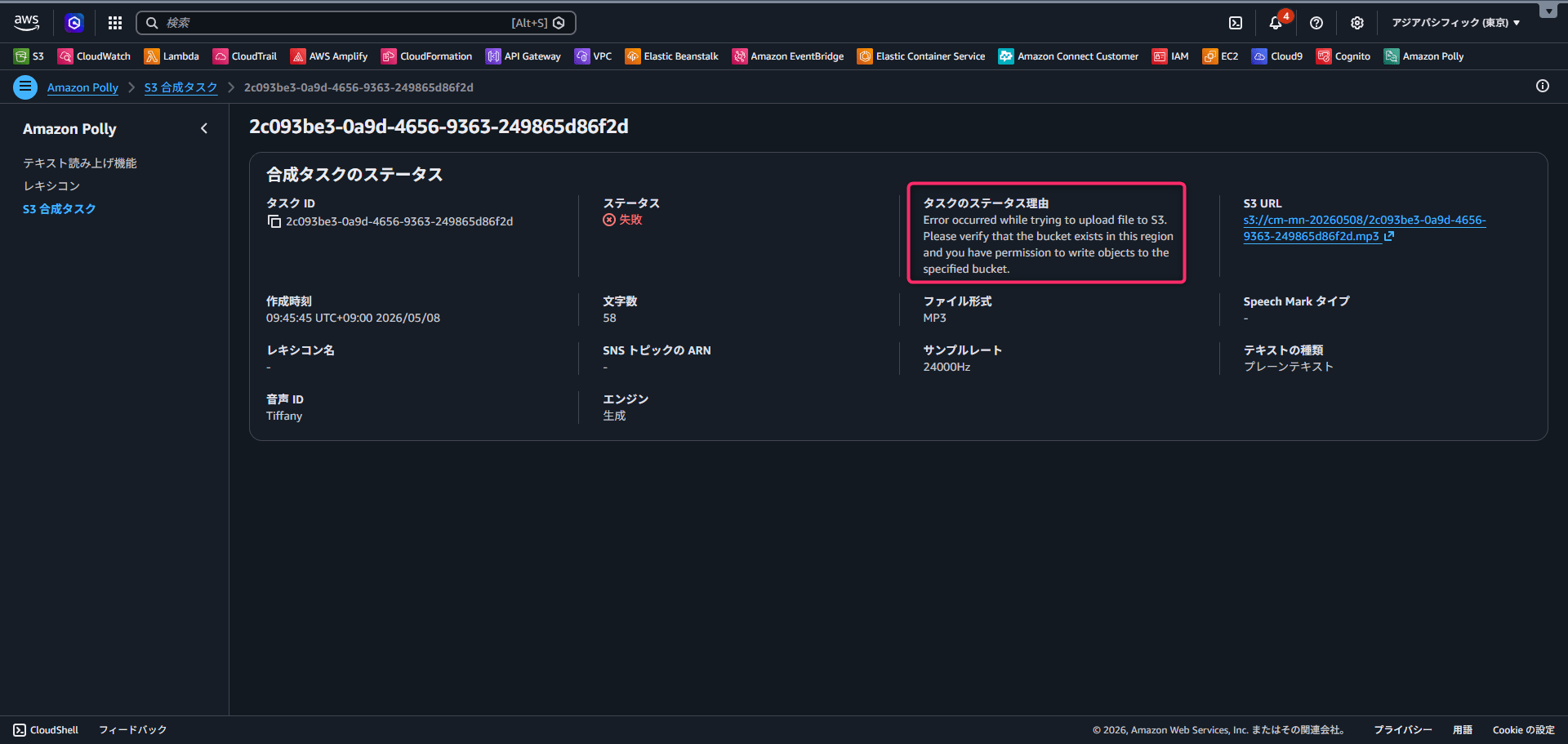Screen dimensions: 1568x744
Task: Launch CloudShell from the top bar
Action: 1236,23
